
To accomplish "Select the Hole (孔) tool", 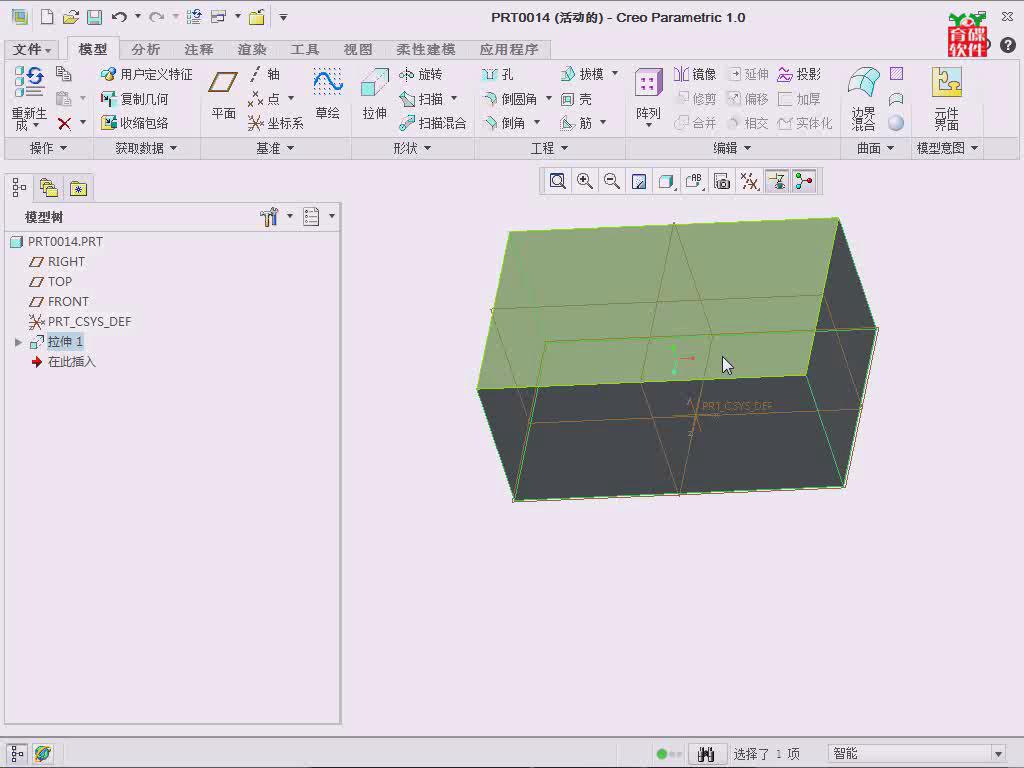I will point(498,74).
